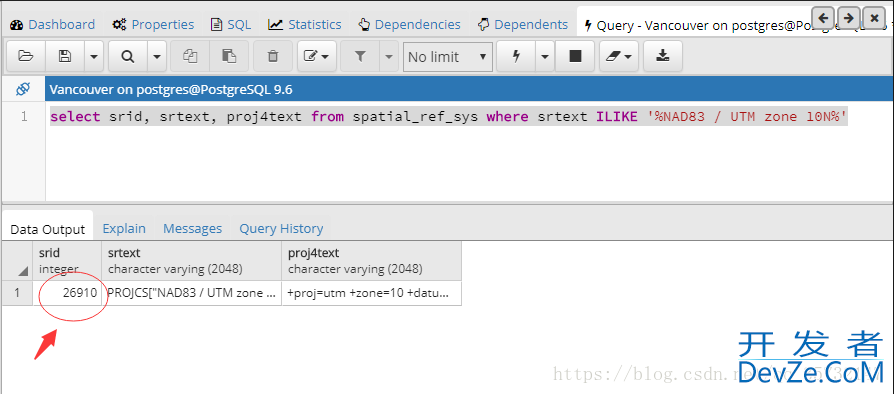Image resolution: width=894 pixels, height=394 pixels.
Task: Click the connection status link icon
Action: tap(23, 90)
